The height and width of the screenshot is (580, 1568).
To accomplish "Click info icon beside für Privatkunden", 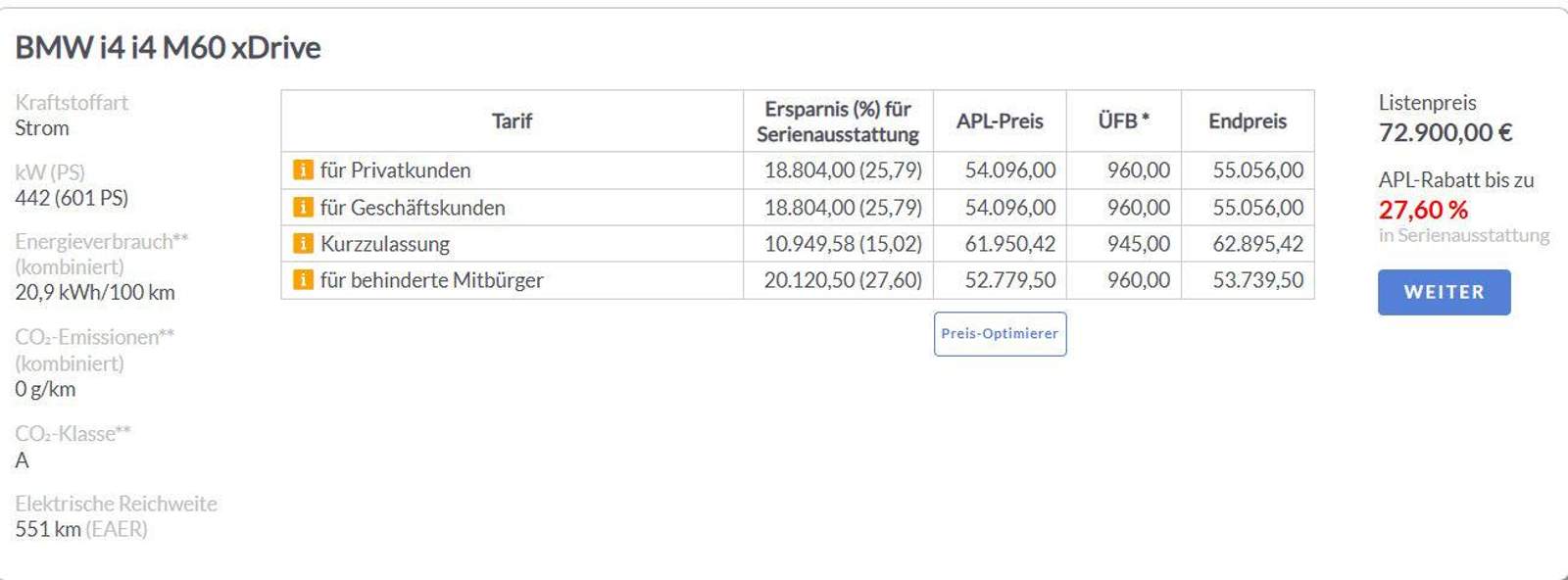I will [x=303, y=170].
